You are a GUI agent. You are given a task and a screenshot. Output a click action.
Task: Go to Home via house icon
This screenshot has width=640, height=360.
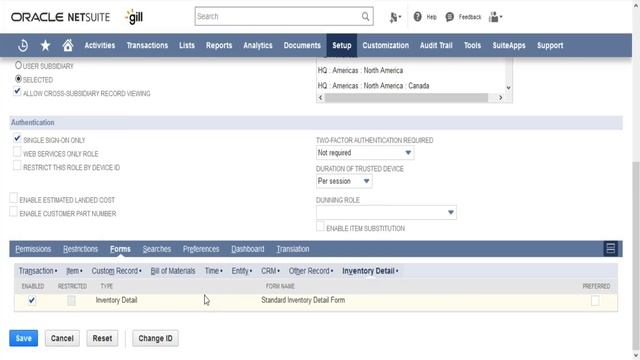click(68, 45)
